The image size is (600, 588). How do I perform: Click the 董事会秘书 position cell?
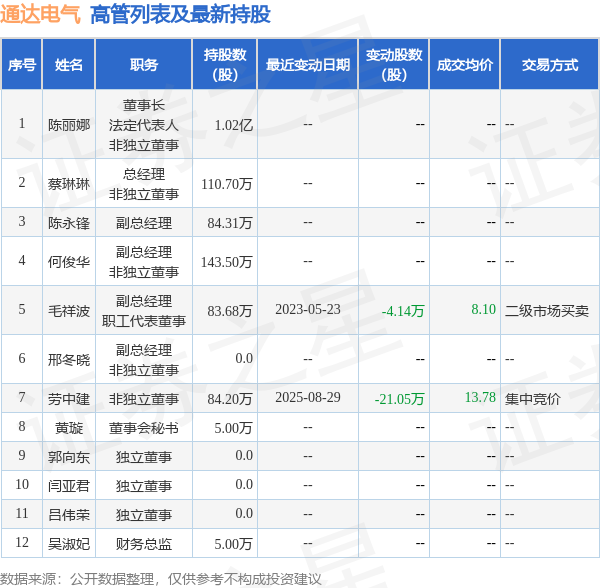[x=143, y=428]
